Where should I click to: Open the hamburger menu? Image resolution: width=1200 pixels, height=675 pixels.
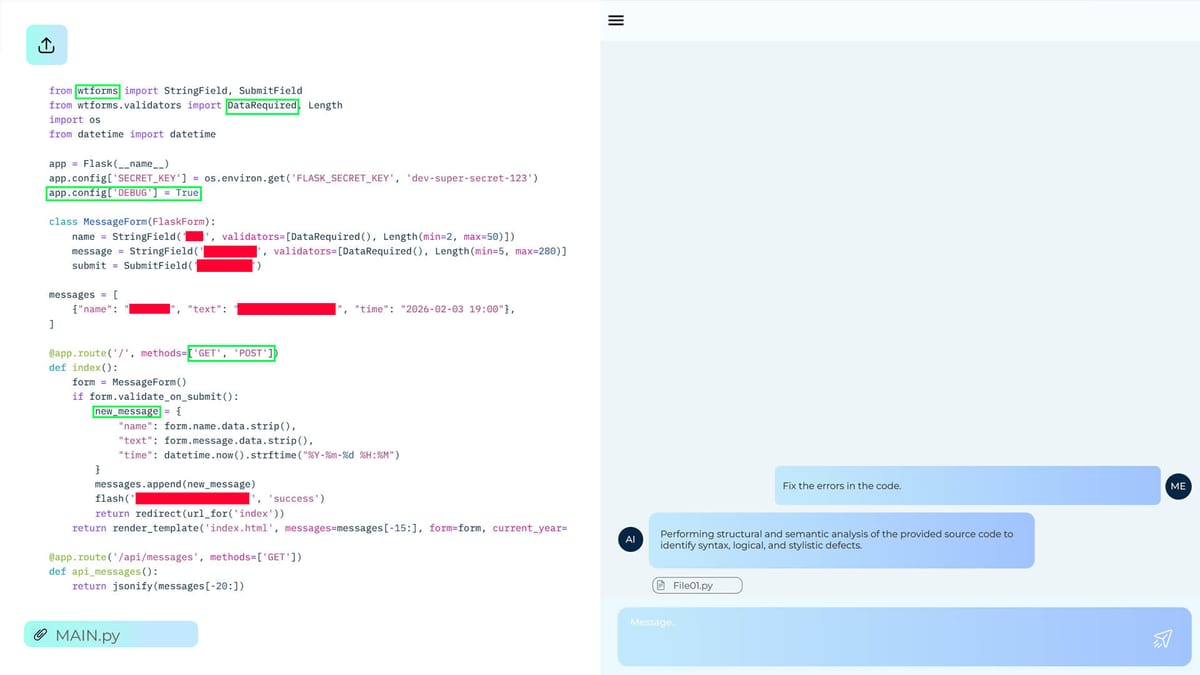pyautogui.click(x=616, y=20)
